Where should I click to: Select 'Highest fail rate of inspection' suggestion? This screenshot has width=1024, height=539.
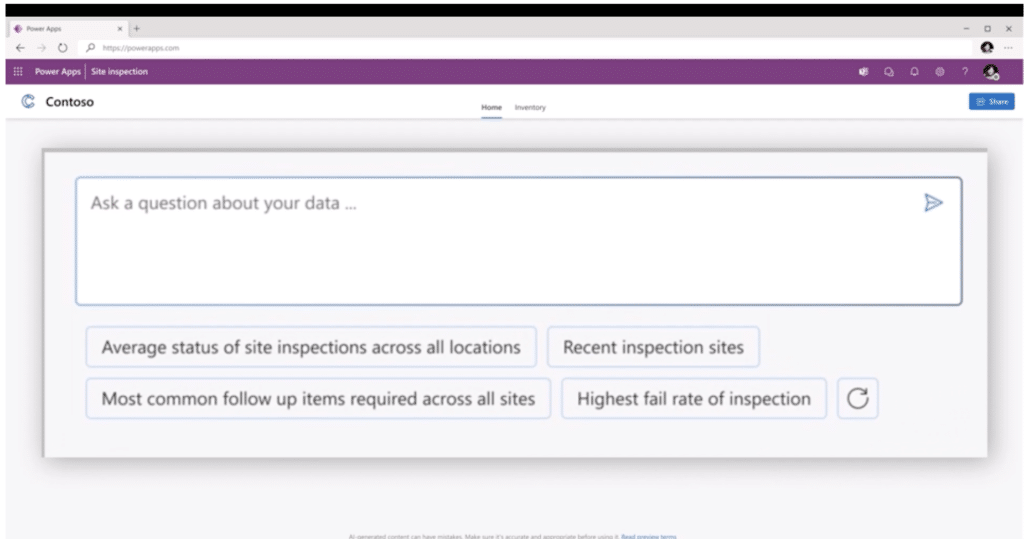[693, 399]
